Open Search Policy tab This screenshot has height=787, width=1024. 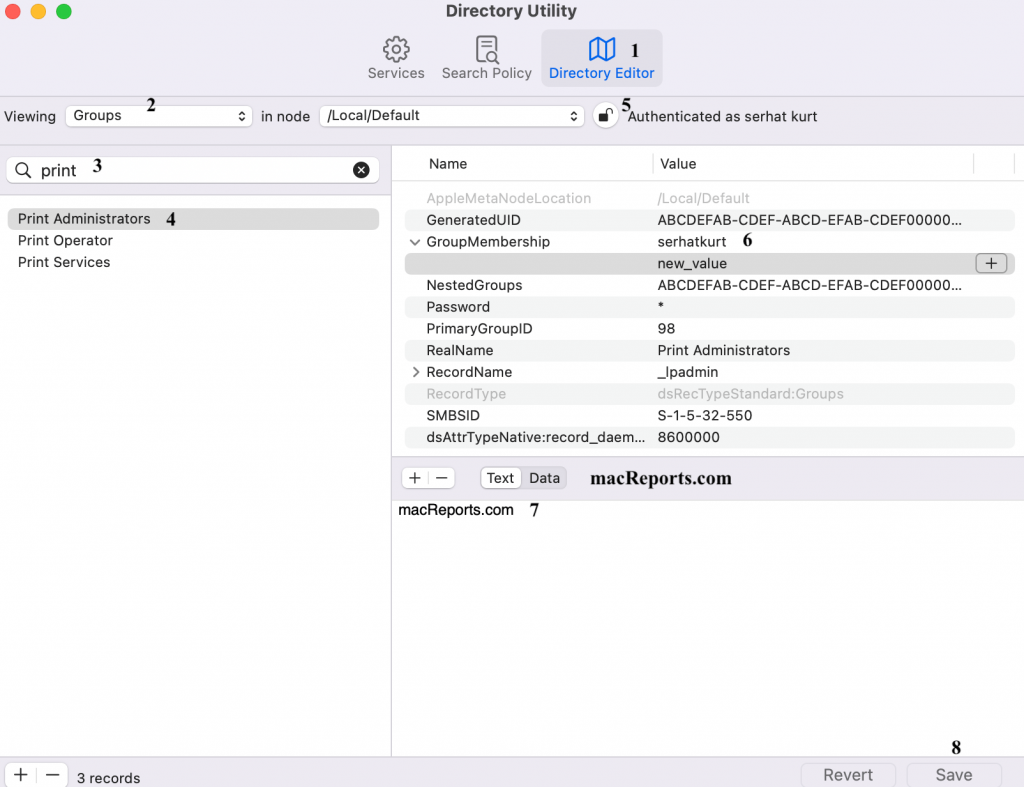coord(487,58)
